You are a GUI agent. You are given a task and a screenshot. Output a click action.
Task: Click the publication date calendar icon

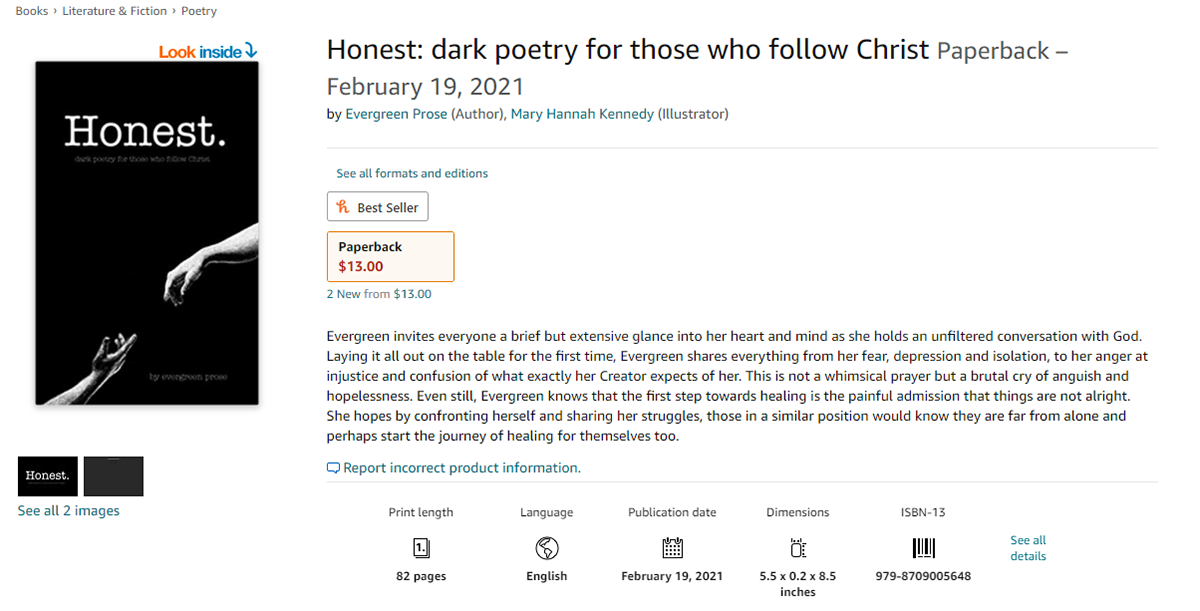672,548
